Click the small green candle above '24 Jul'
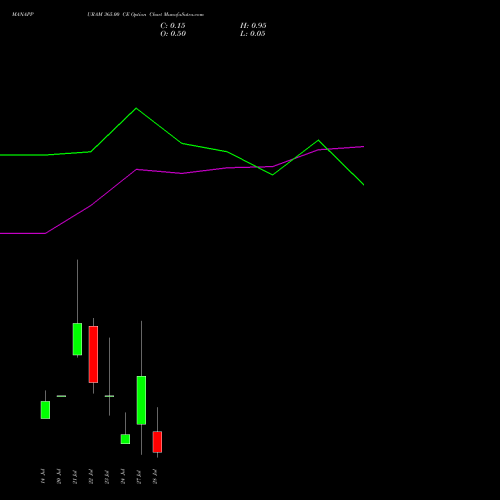The image size is (500, 500). click(x=125, y=439)
